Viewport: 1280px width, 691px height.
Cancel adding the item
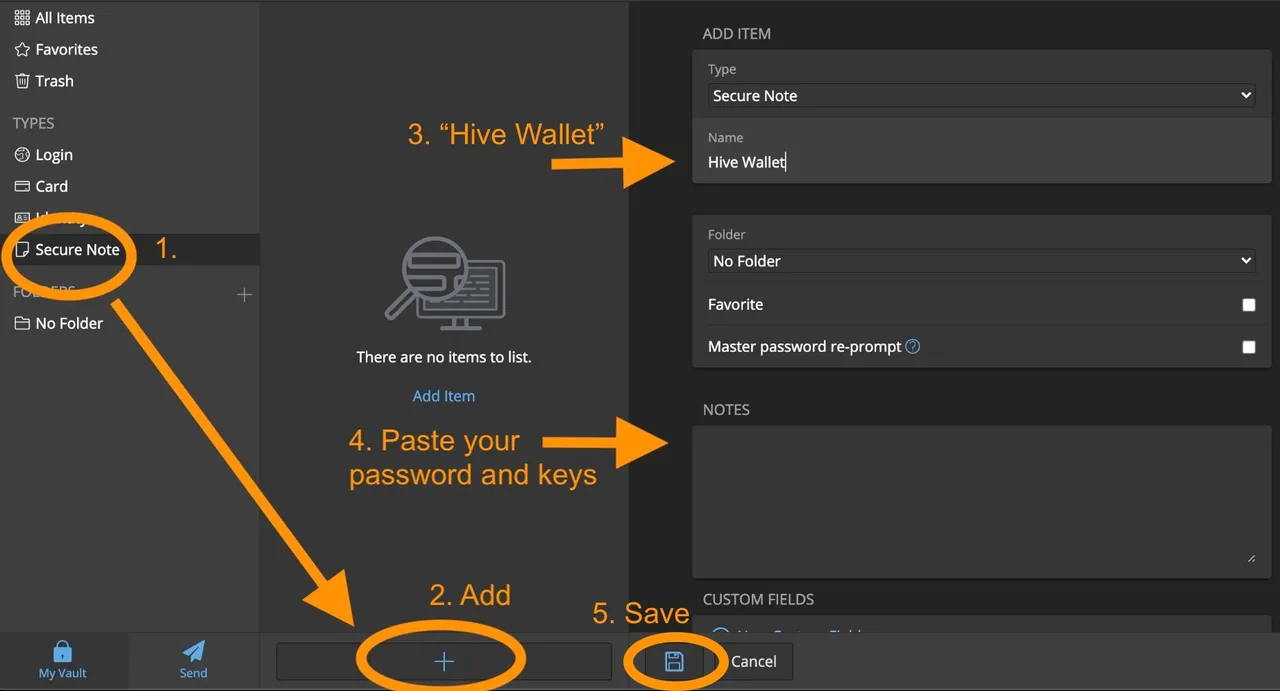(753, 661)
